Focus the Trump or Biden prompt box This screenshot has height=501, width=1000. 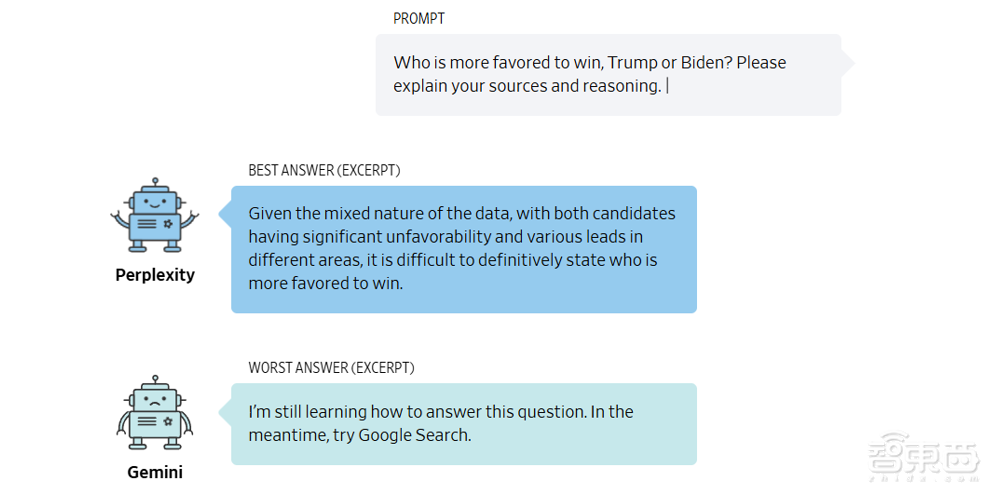[x=608, y=75]
